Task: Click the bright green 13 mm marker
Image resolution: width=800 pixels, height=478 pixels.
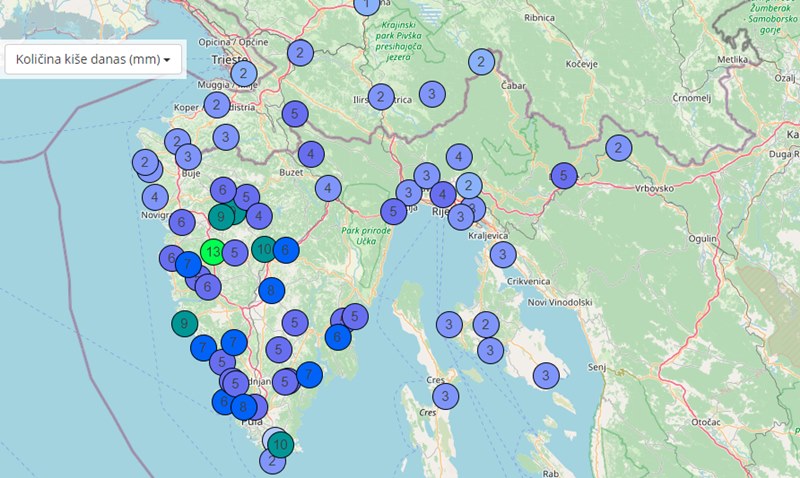Action: coord(213,252)
